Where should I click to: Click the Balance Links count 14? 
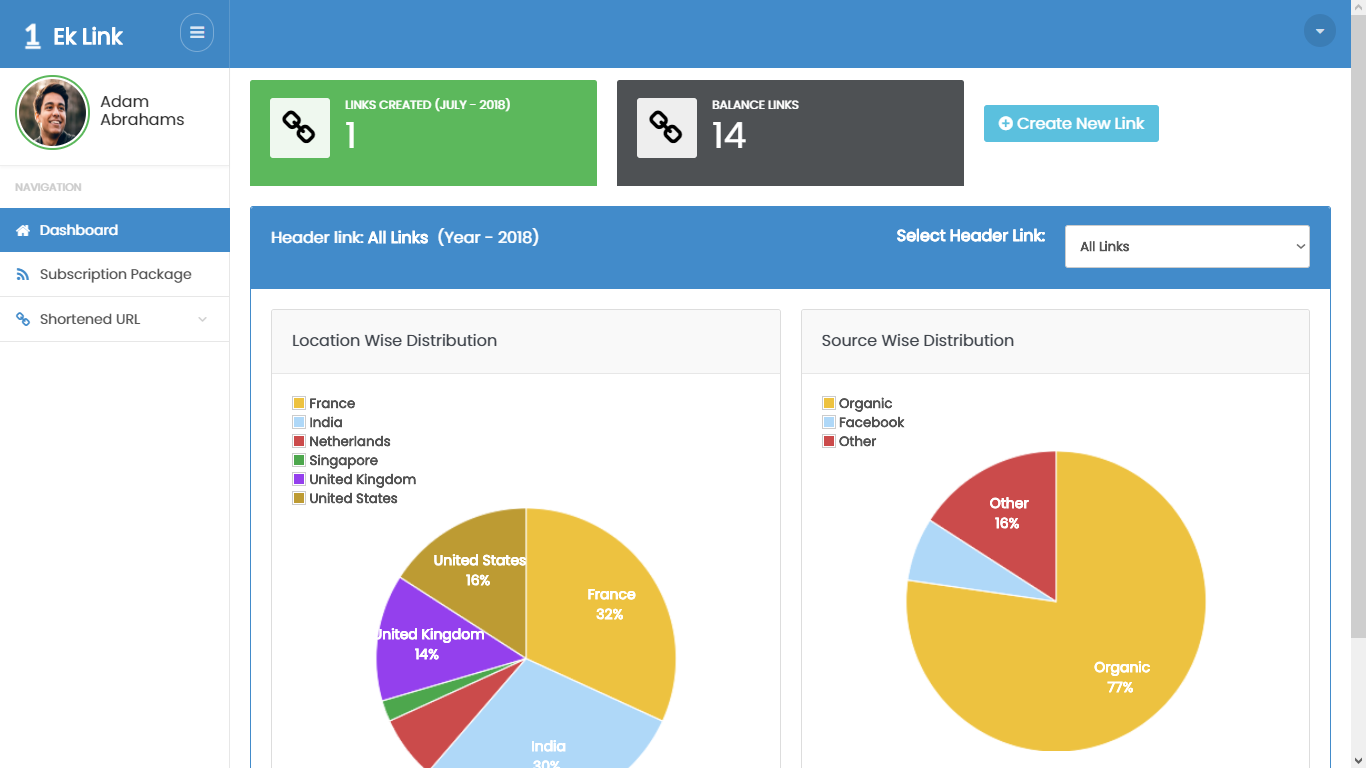(729, 135)
